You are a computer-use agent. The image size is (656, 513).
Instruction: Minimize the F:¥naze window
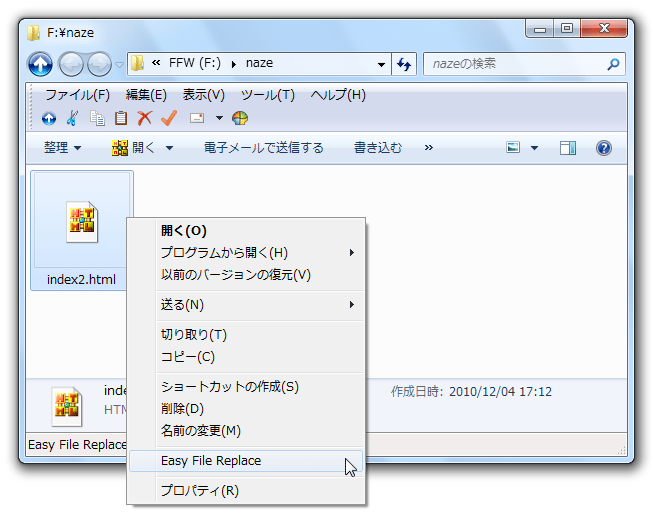tap(540, 29)
